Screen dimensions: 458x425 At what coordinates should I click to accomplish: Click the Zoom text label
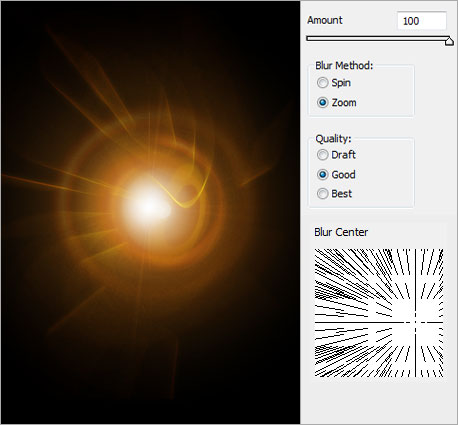click(x=344, y=103)
